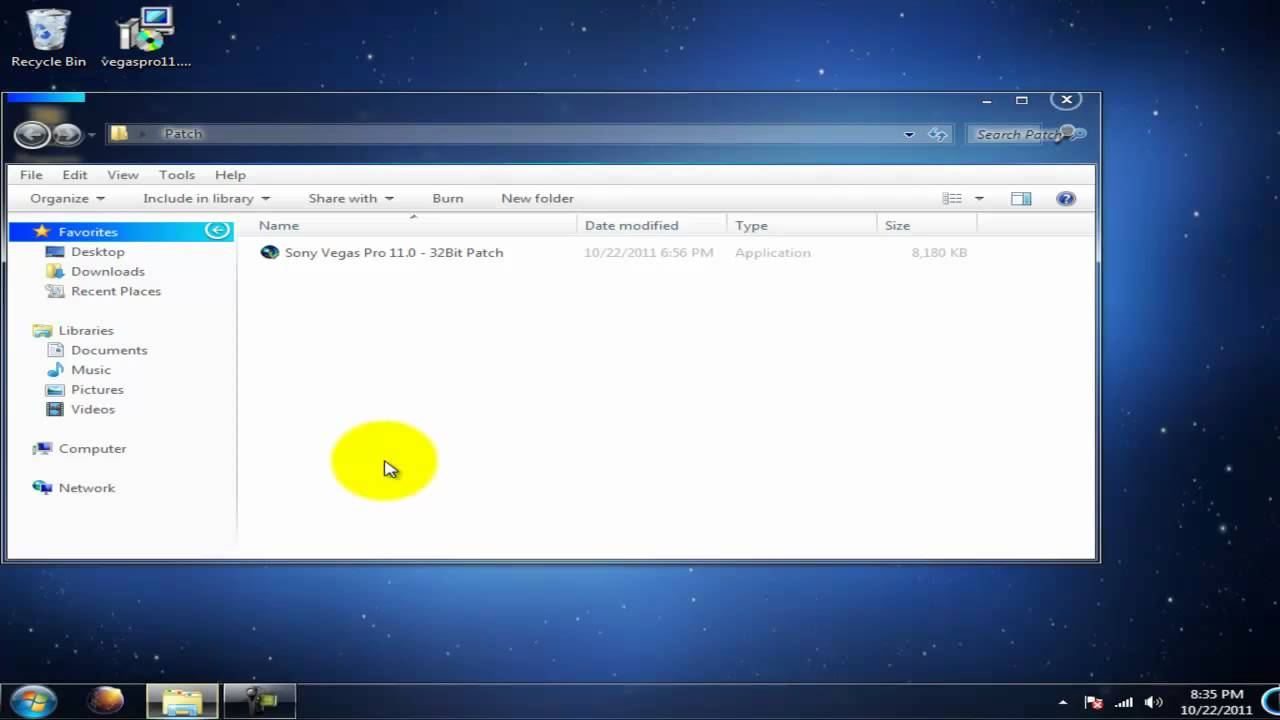Open the View menu
Image resolution: width=1280 pixels, height=720 pixels.
123,175
